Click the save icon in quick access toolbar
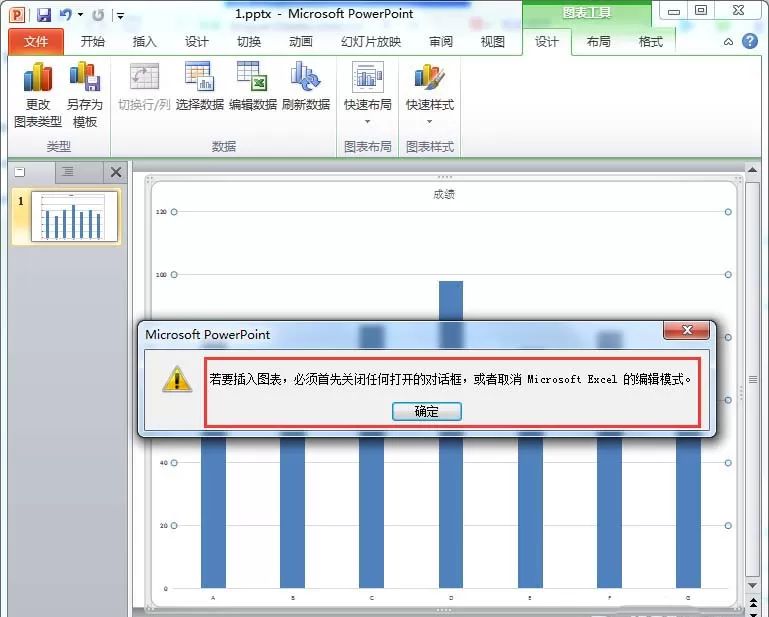 click(x=44, y=15)
